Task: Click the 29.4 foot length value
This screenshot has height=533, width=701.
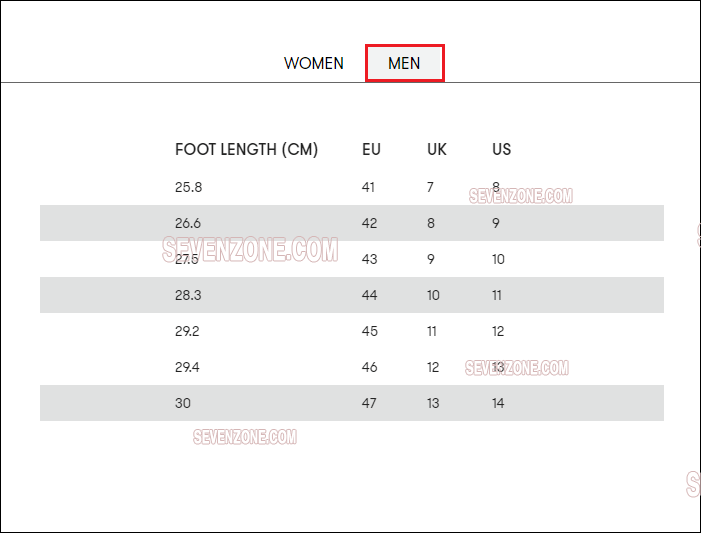Action: coord(187,367)
